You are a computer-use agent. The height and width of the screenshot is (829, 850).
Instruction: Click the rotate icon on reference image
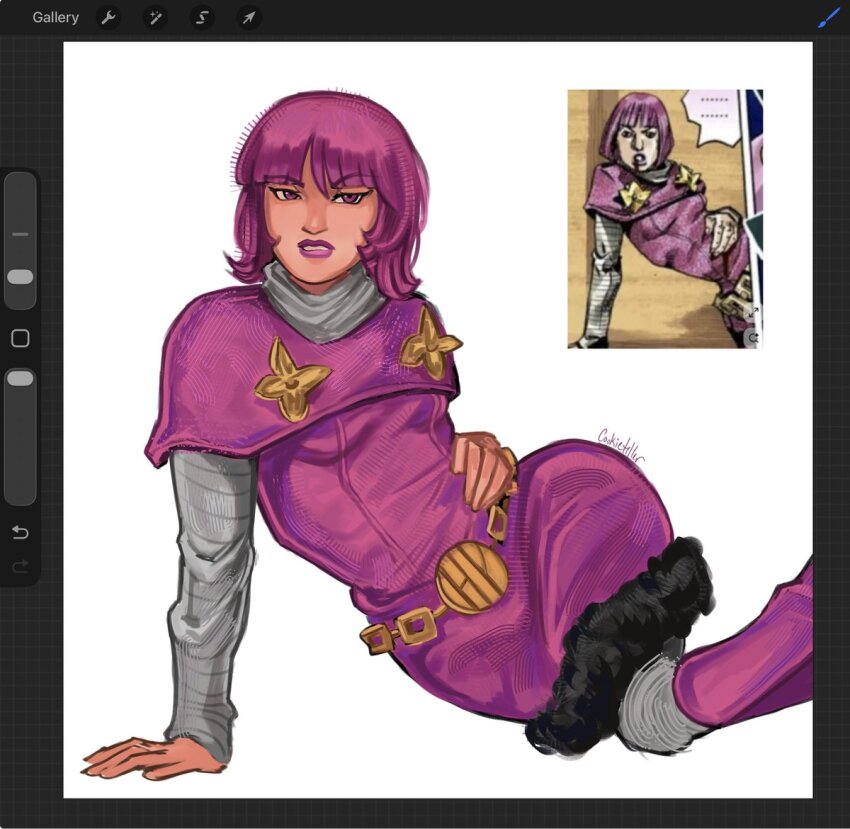[x=754, y=338]
